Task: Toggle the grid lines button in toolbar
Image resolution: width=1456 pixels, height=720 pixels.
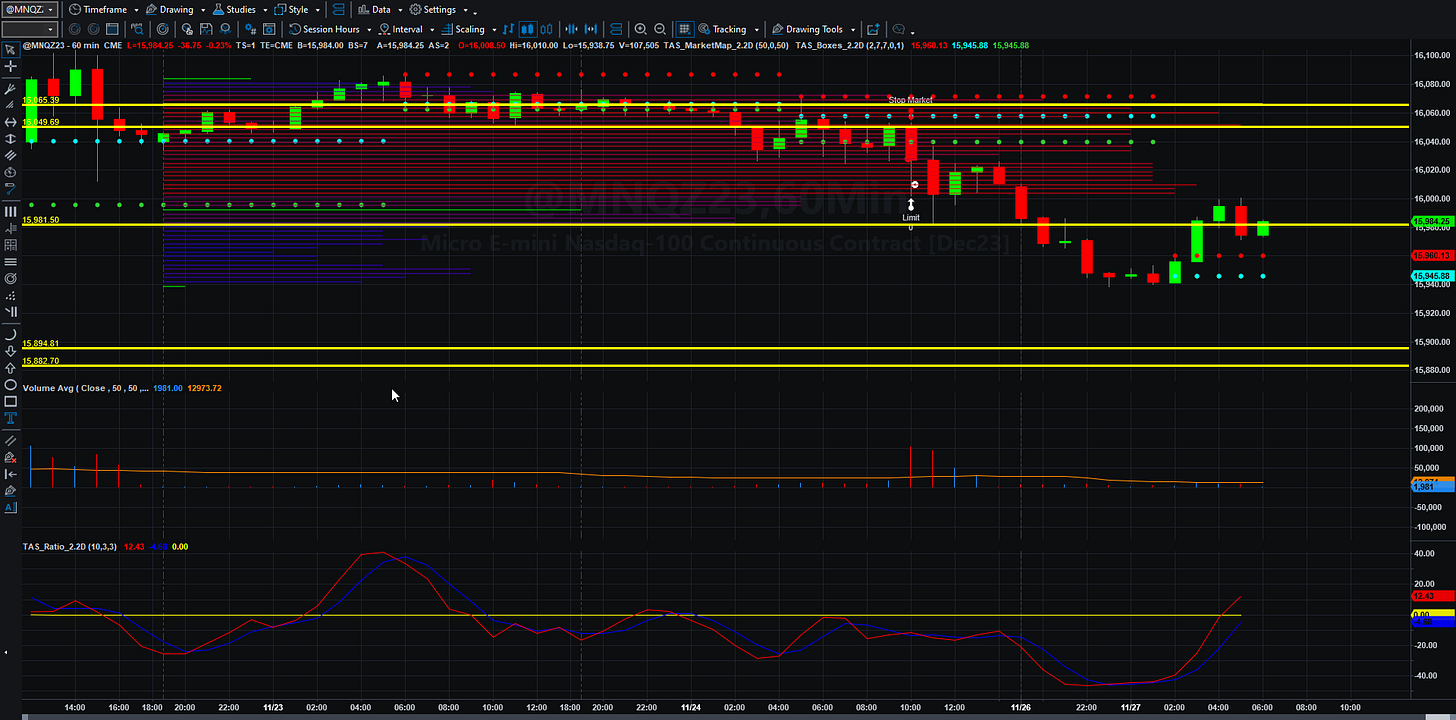Action: (x=685, y=29)
